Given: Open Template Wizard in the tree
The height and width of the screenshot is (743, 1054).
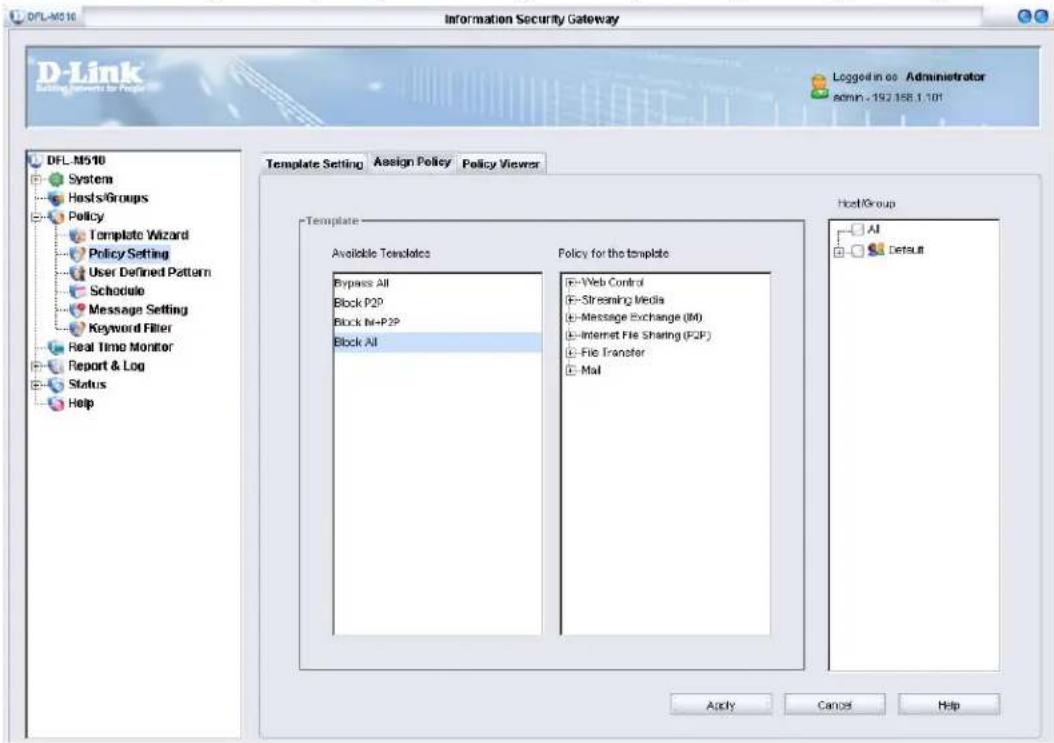Looking at the screenshot, I should pos(138,235).
